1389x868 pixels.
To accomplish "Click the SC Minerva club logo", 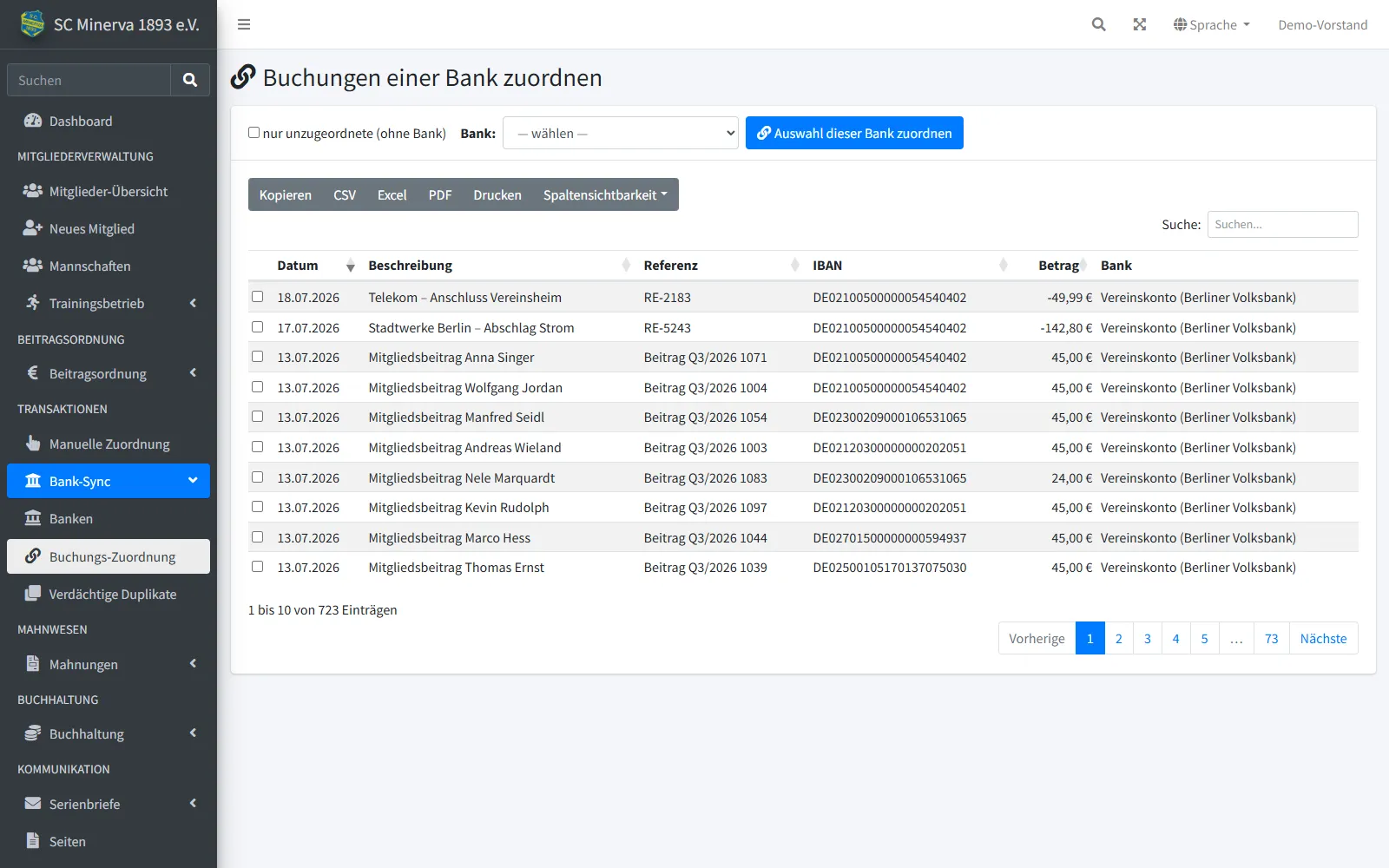I will [x=32, y=24].
